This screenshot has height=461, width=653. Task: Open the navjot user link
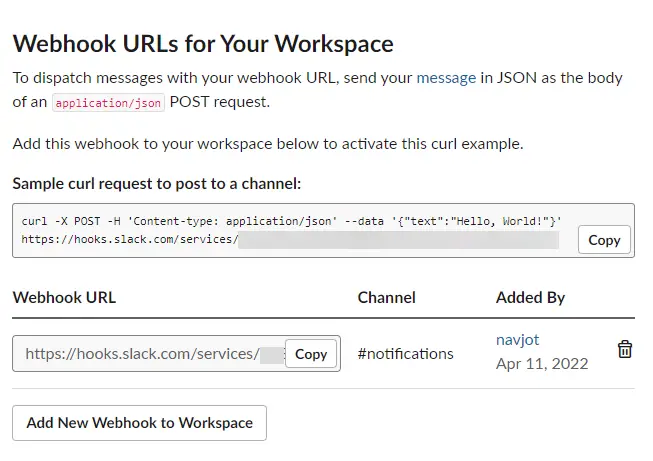pos(517,340)
